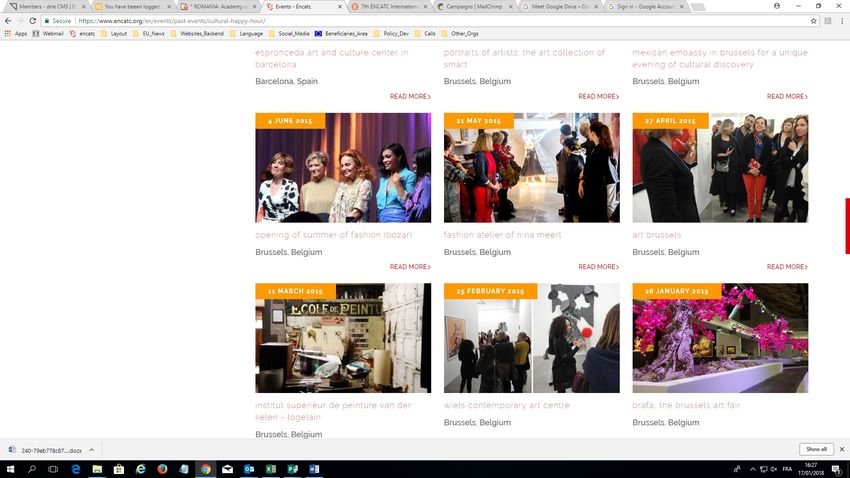Open Excel from taskbar
The image size is (850, 478).
click(x=271, y=469)
